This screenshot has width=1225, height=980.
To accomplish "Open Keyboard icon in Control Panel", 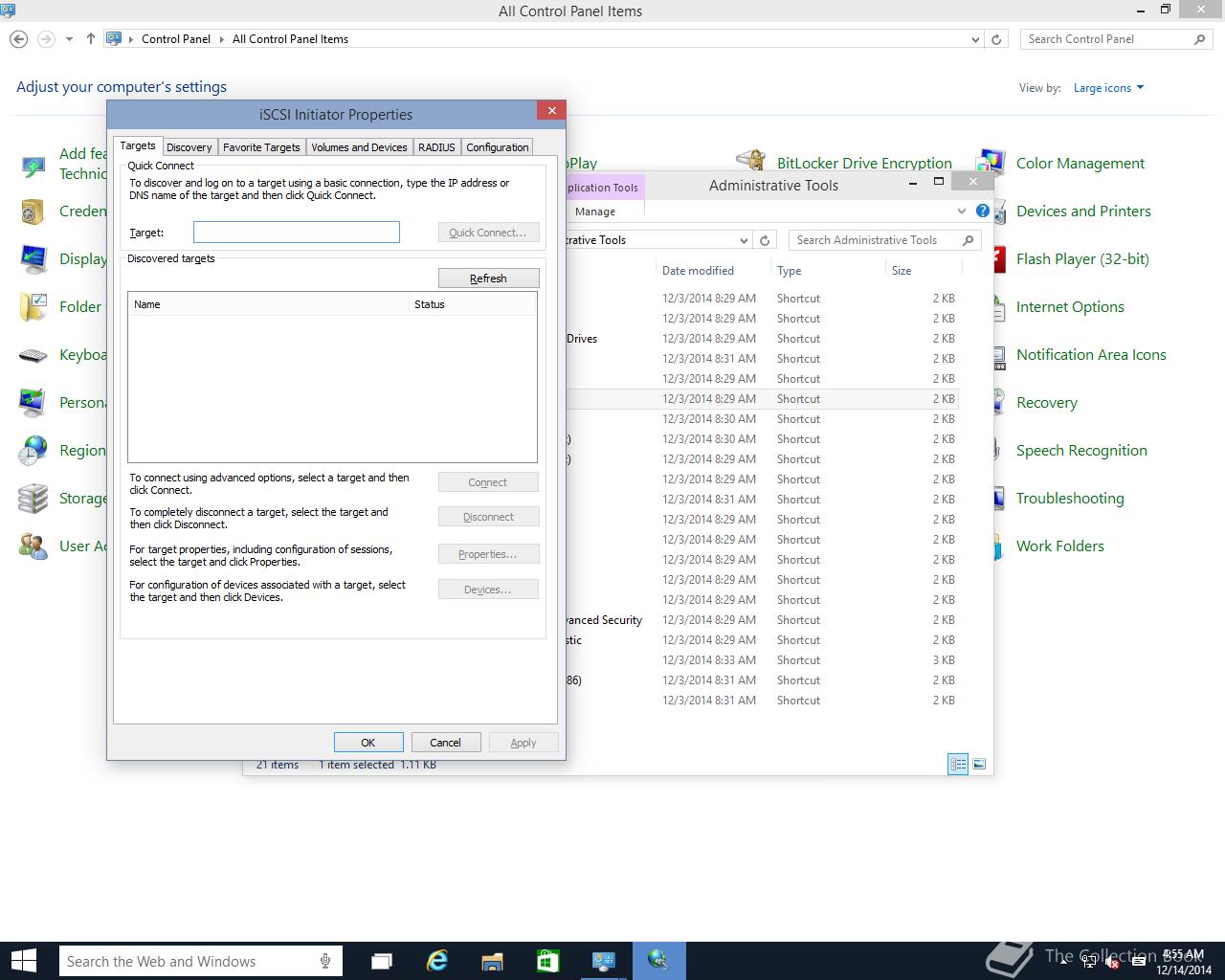I will [x=33, y=355].
